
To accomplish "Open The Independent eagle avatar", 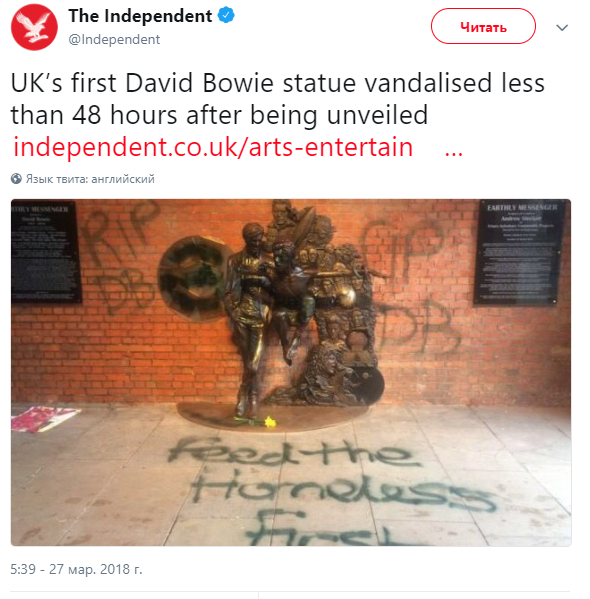I will point(34,27).
